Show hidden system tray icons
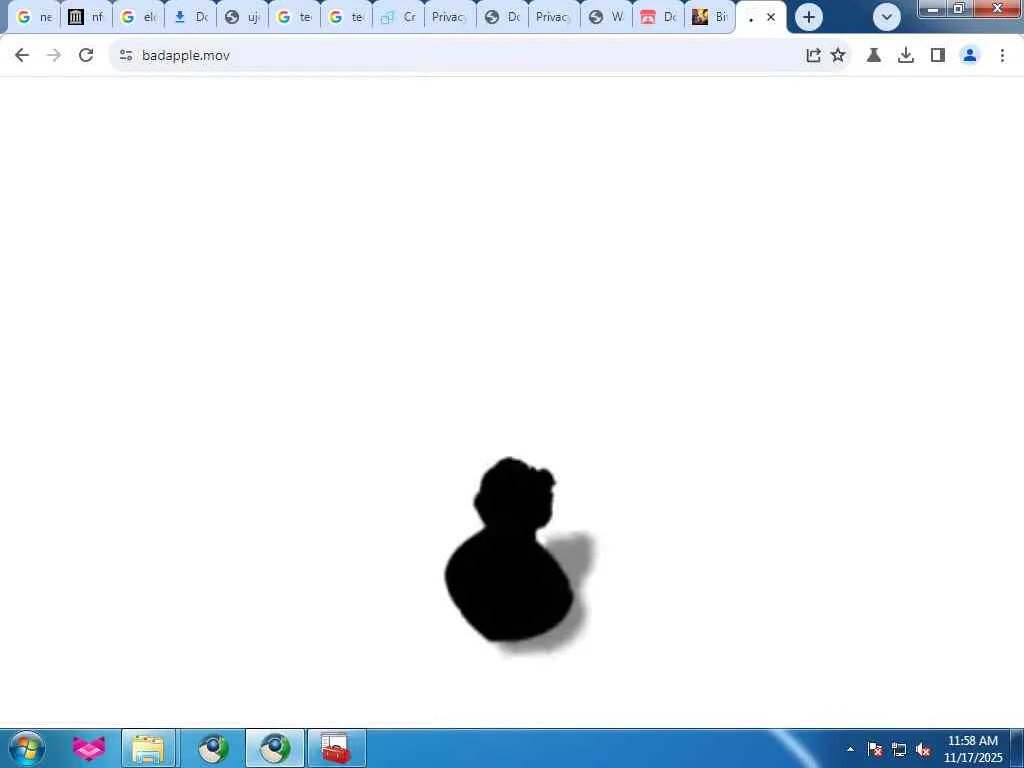The height and width of the screenshot is (768, 1024). (x=850, y=749)
